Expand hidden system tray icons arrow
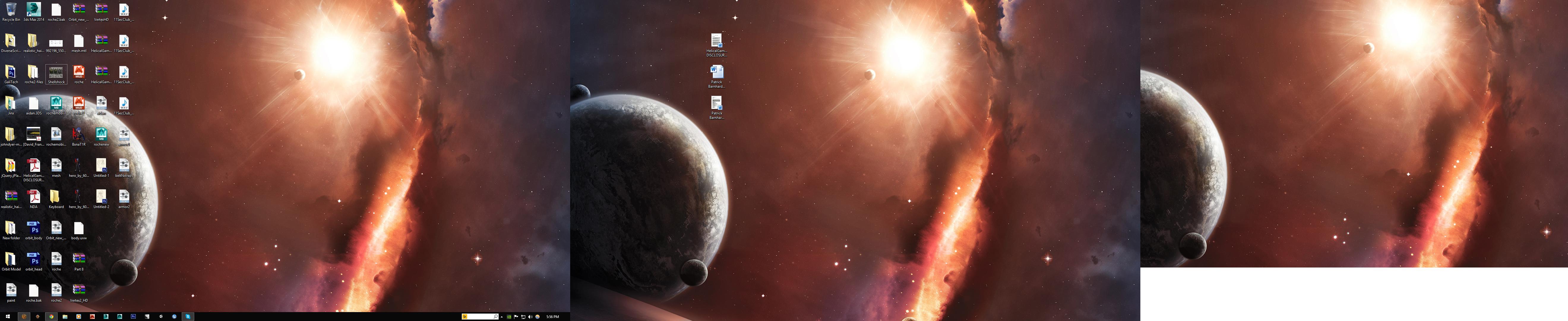 click(x=502, y=317)
